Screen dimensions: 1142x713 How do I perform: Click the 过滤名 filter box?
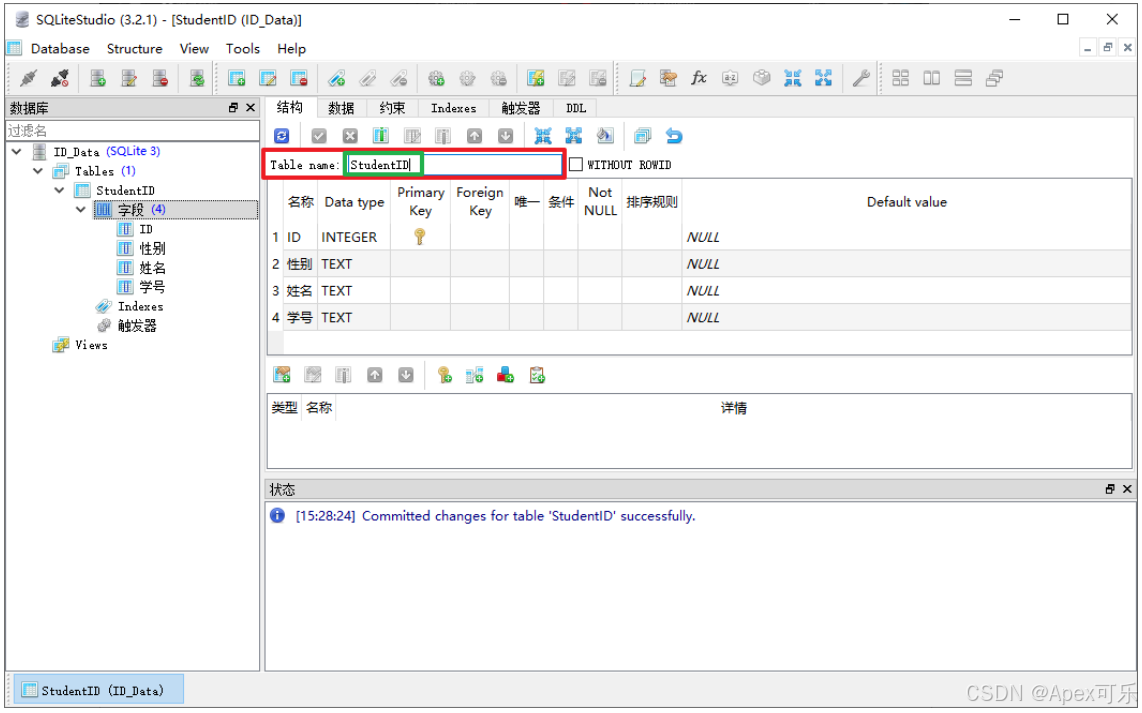133,130
